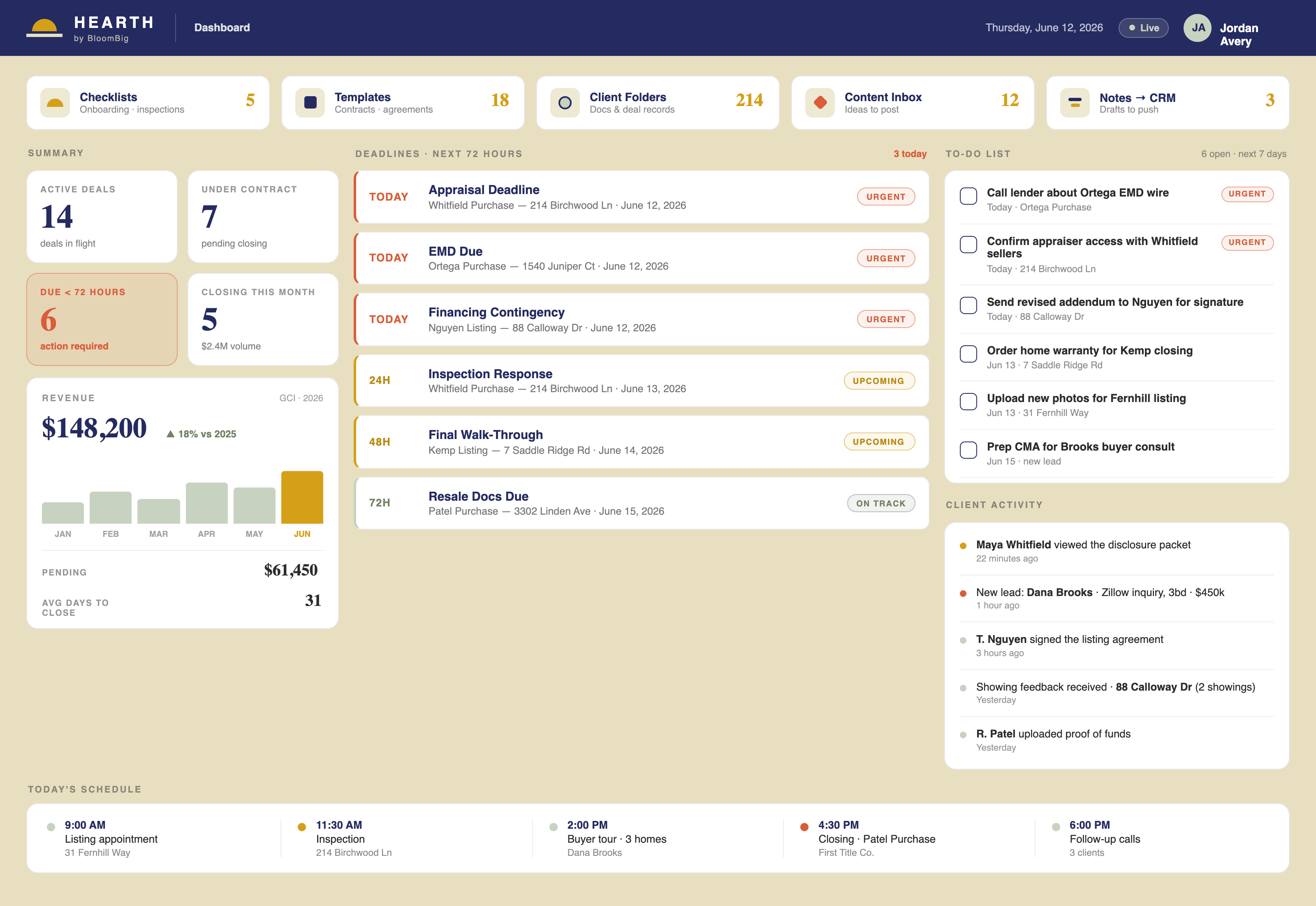Open the Appraisal Deadline item

pyautogui.click(x=642, y=197)
